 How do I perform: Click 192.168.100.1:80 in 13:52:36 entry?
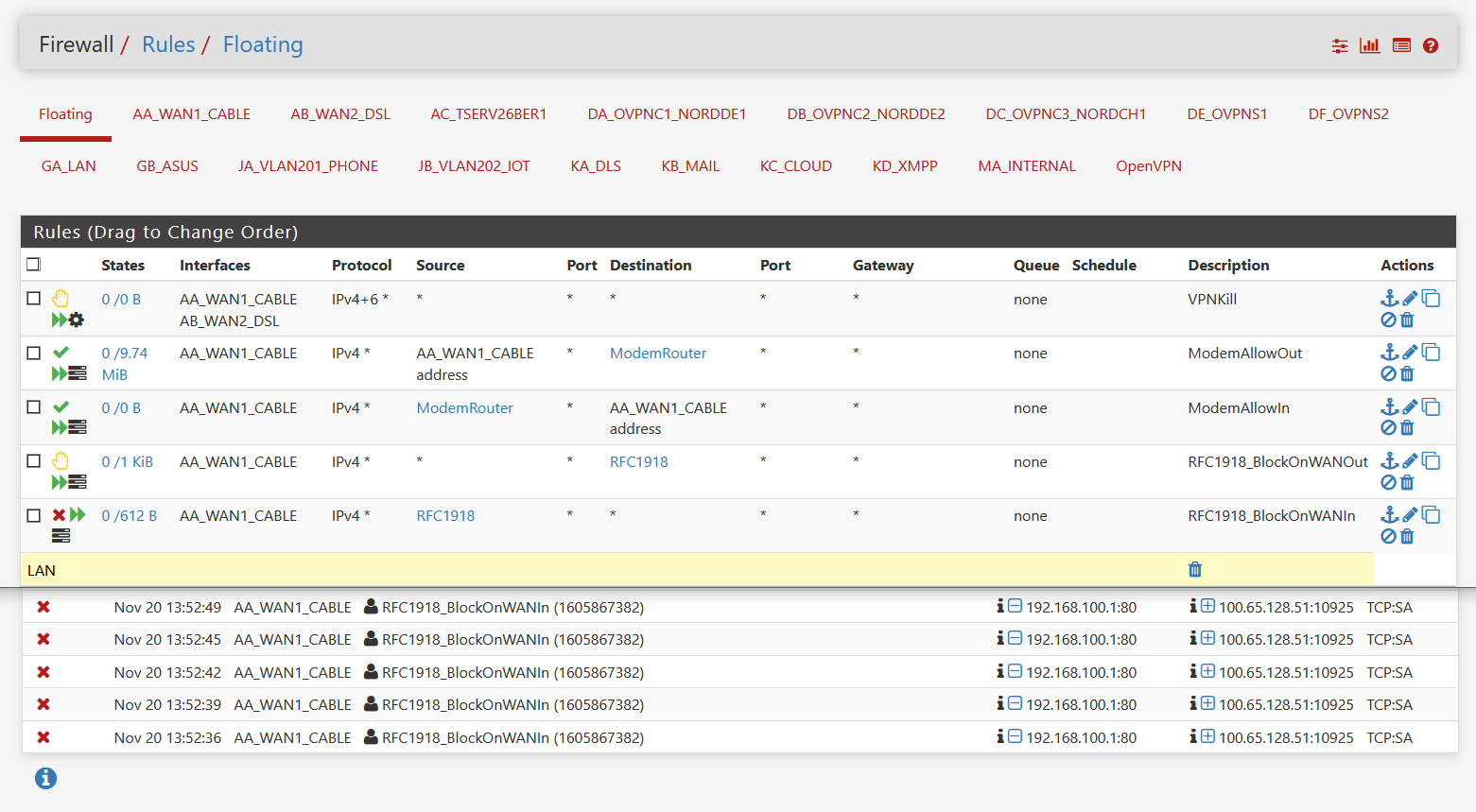(x=1082, y=737)
